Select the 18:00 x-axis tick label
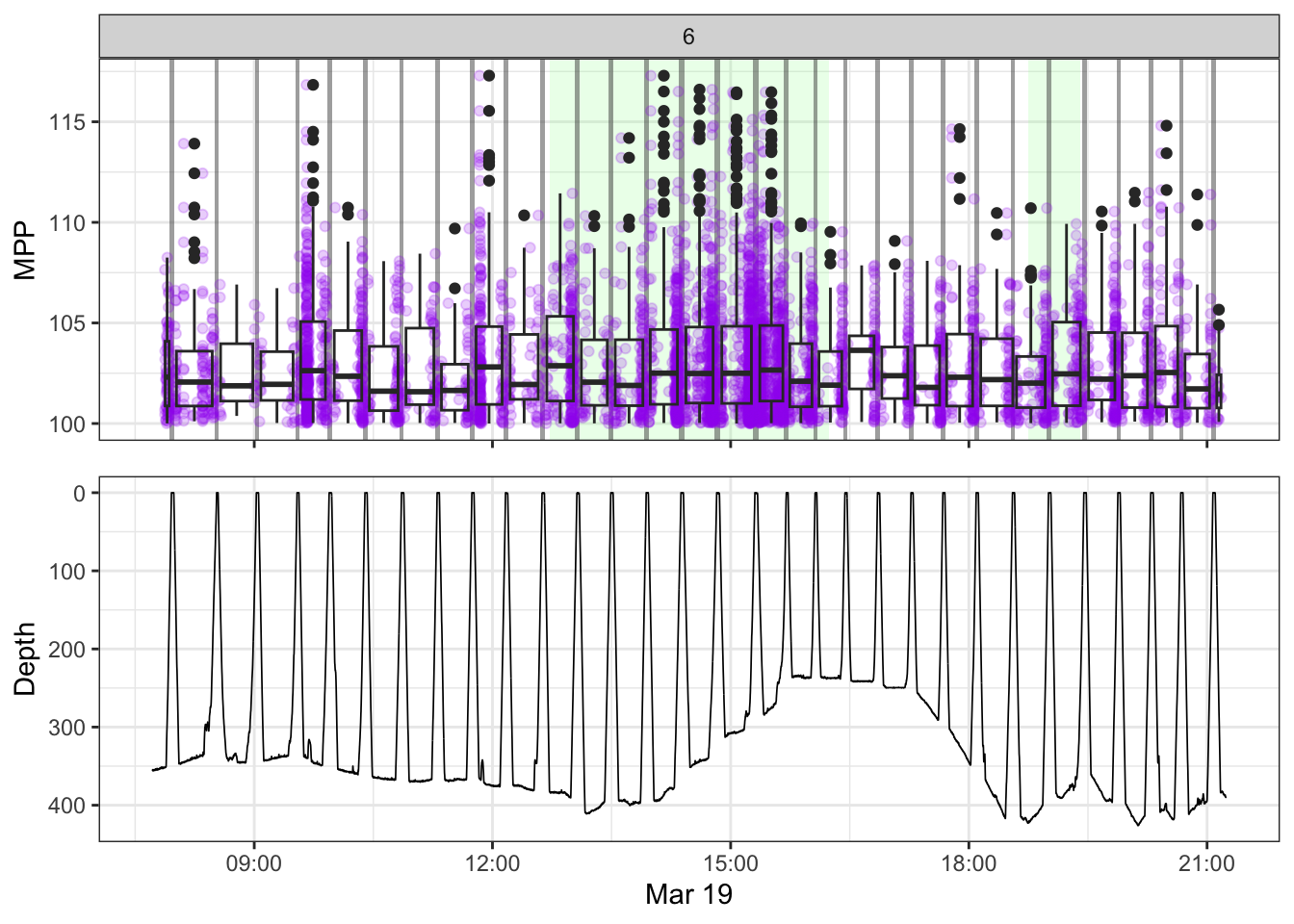 point(969,863)
